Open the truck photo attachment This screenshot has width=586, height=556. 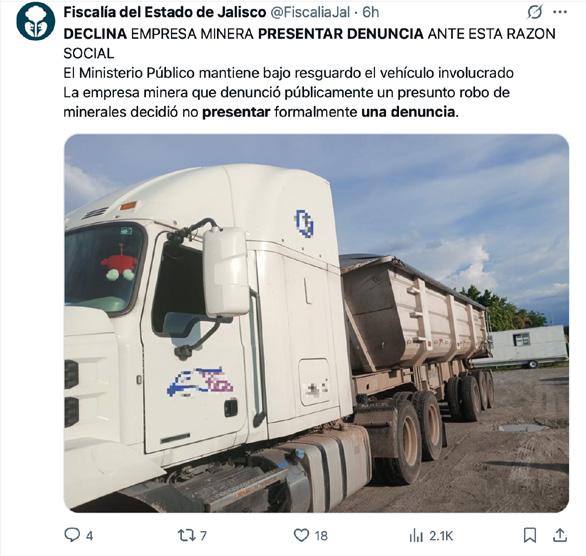tap(317, 323)
